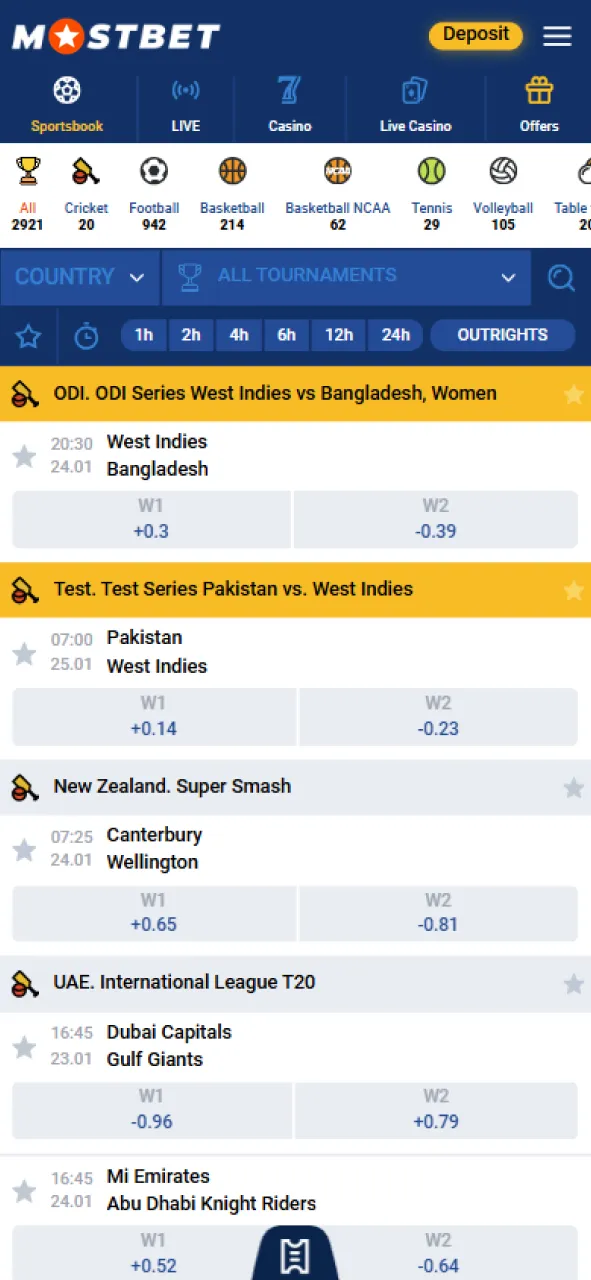
Task: Open the upcoming matches clock filter
Action: (x=86, y=335)
